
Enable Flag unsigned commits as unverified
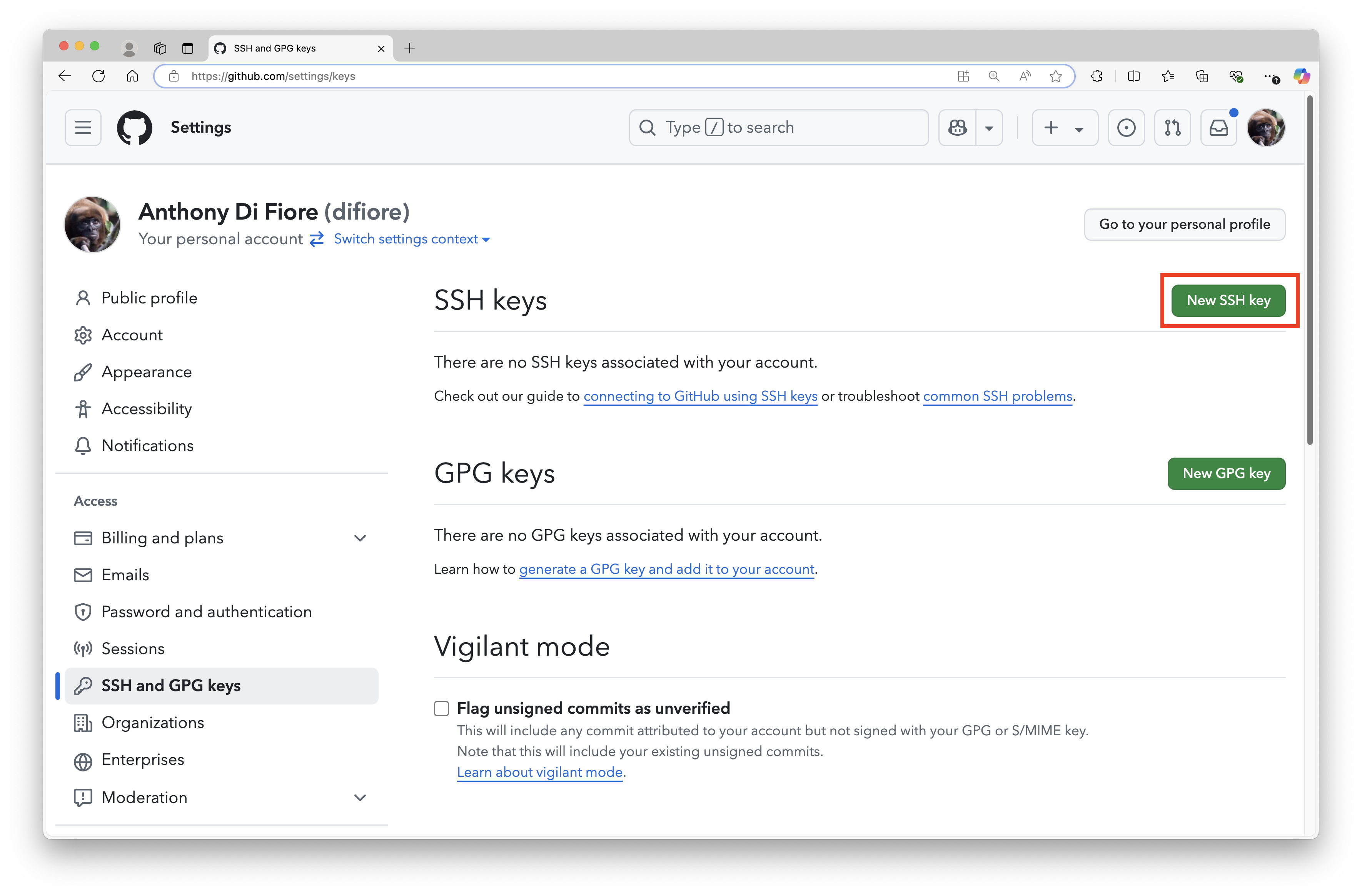coord(441,708)
